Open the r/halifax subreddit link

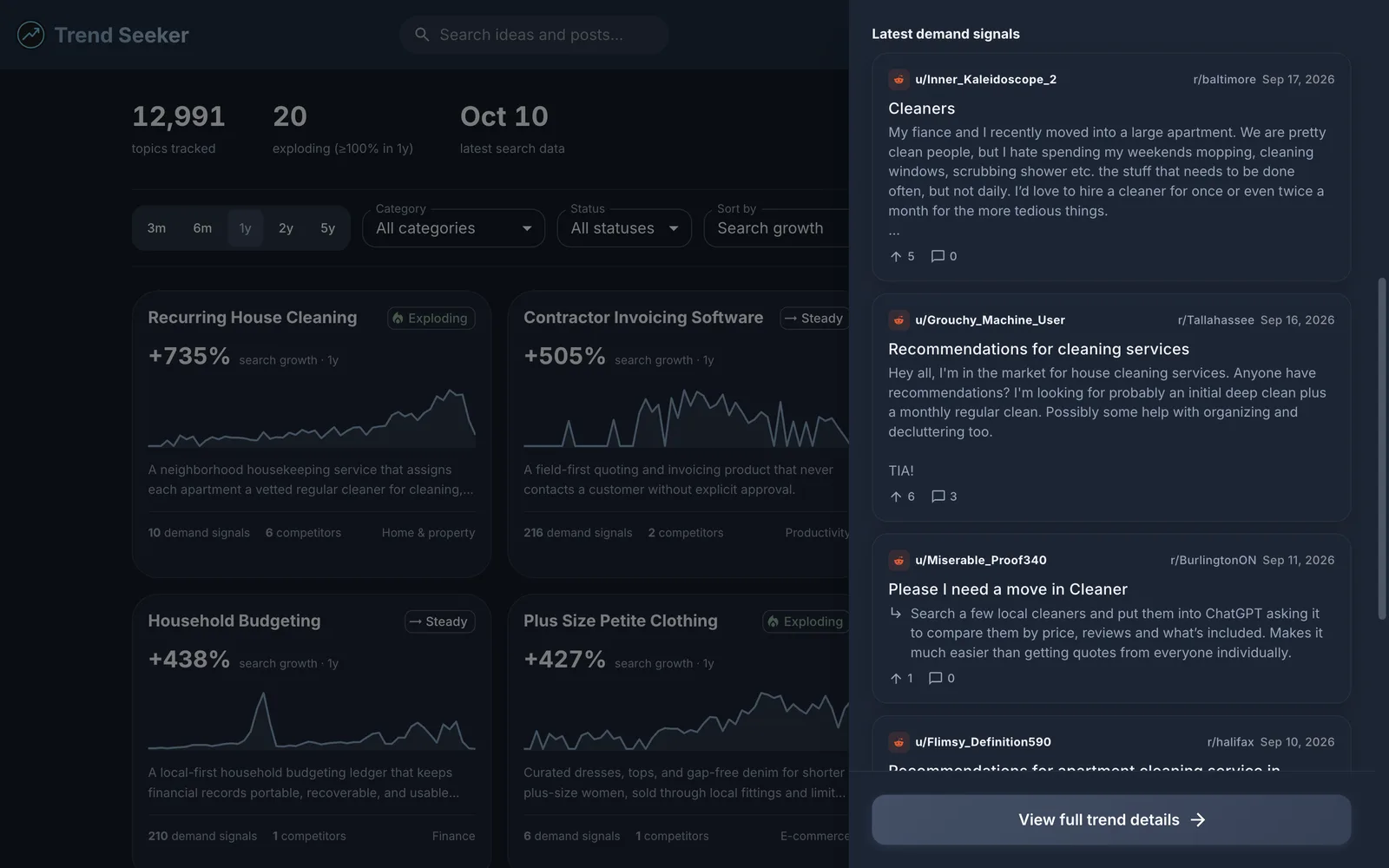(1230, 741)
